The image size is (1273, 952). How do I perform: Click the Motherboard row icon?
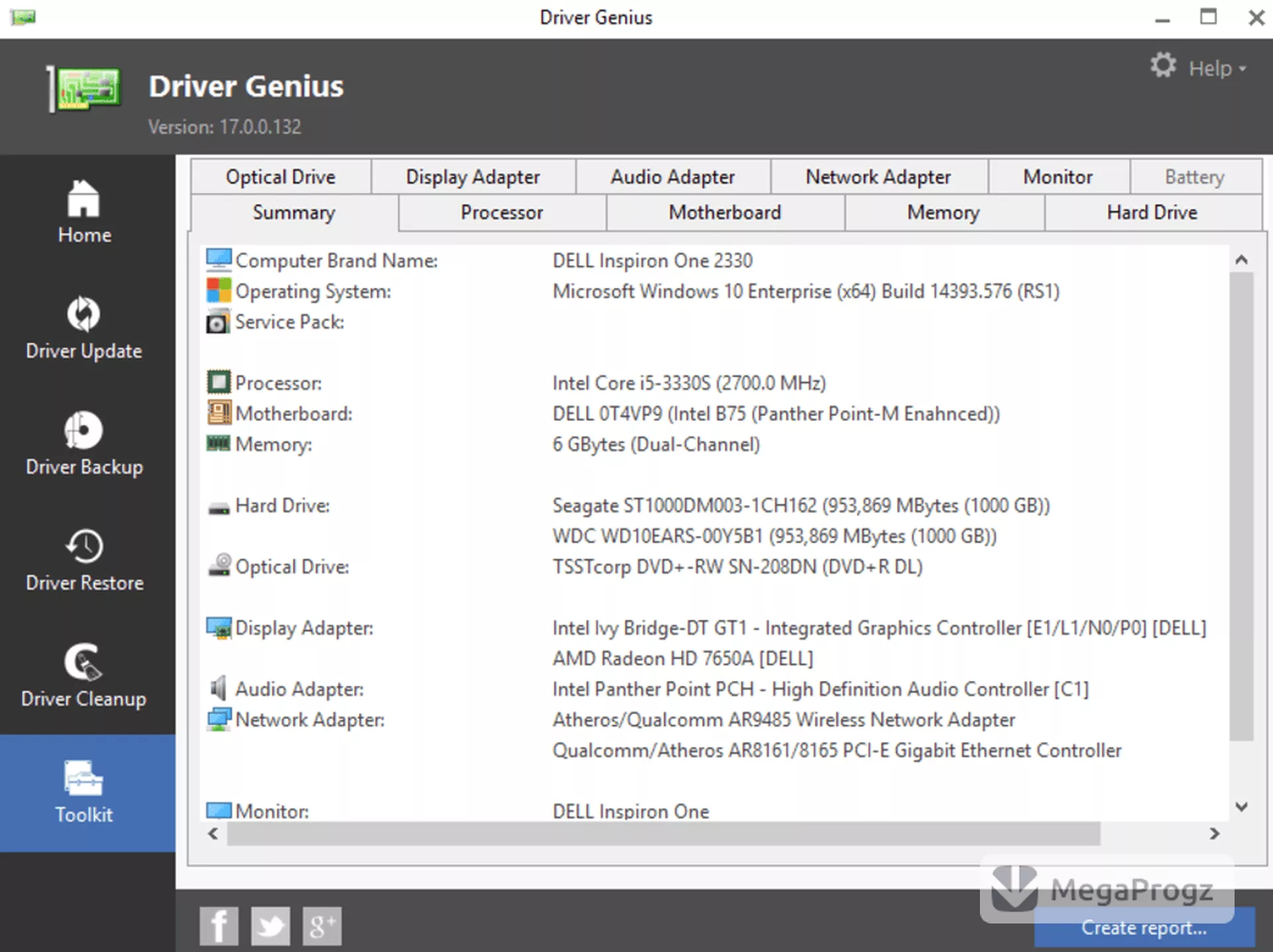[x=219, y=413]
